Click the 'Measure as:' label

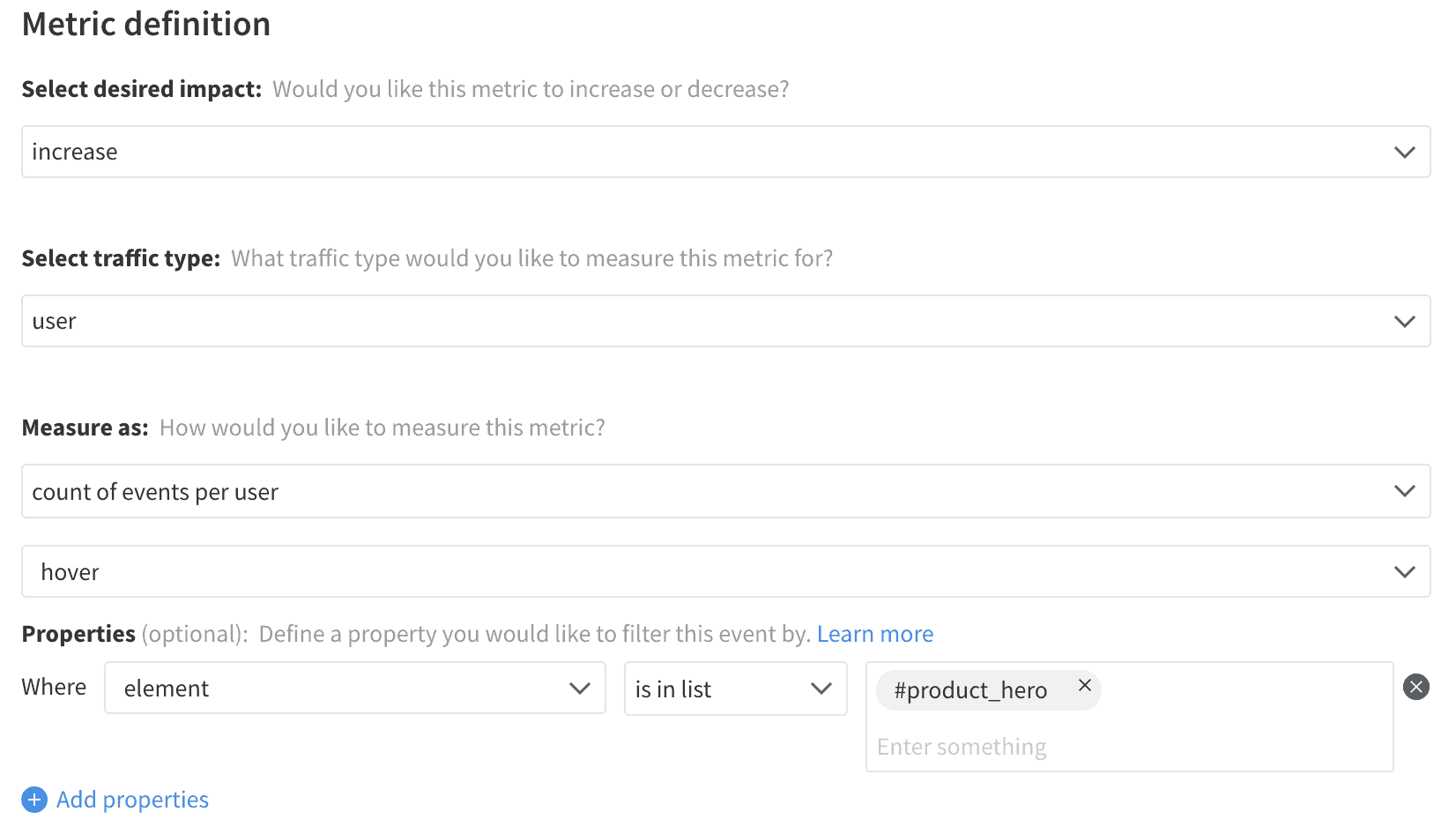(x=85, y=428)
